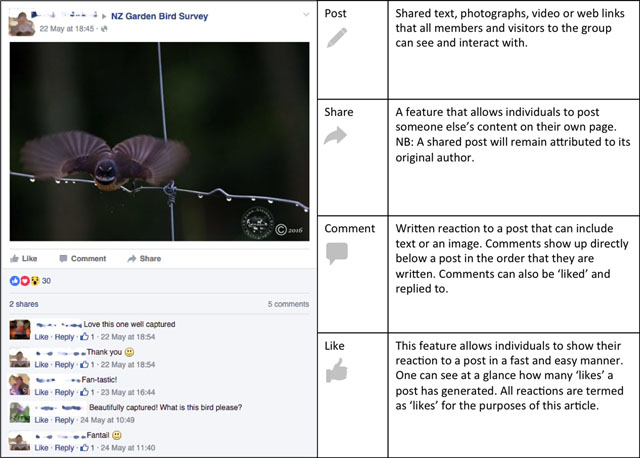The image size is (640, 458).
Task: Open the post author's profile picture
Action: 22,21
